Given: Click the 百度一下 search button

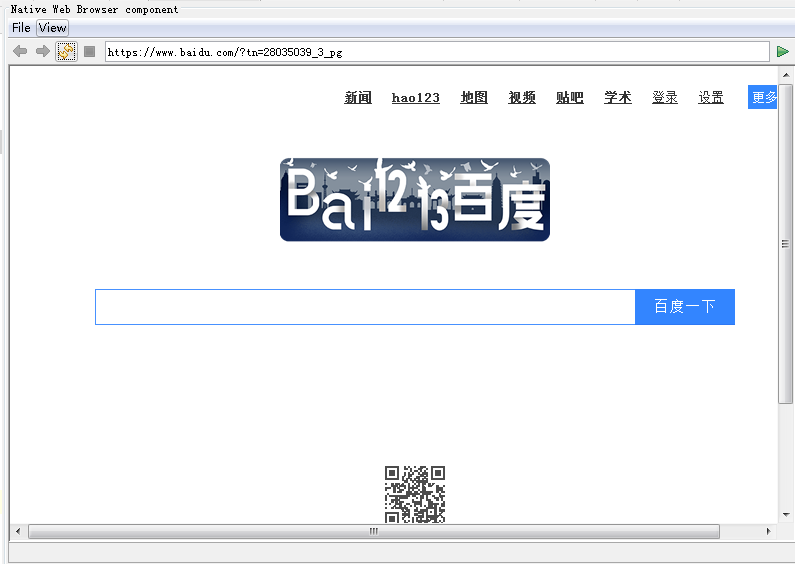Looking at the screenshot, I should (x=685, y=307).
